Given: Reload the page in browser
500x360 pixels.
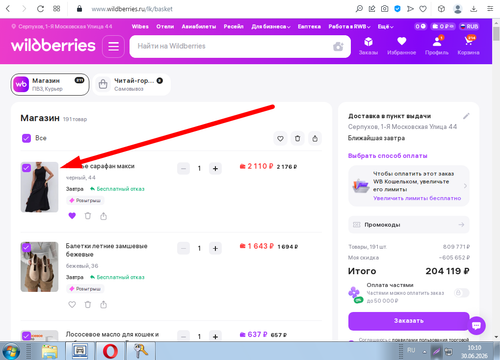Looking at the screenshot, I should point(40,9).
